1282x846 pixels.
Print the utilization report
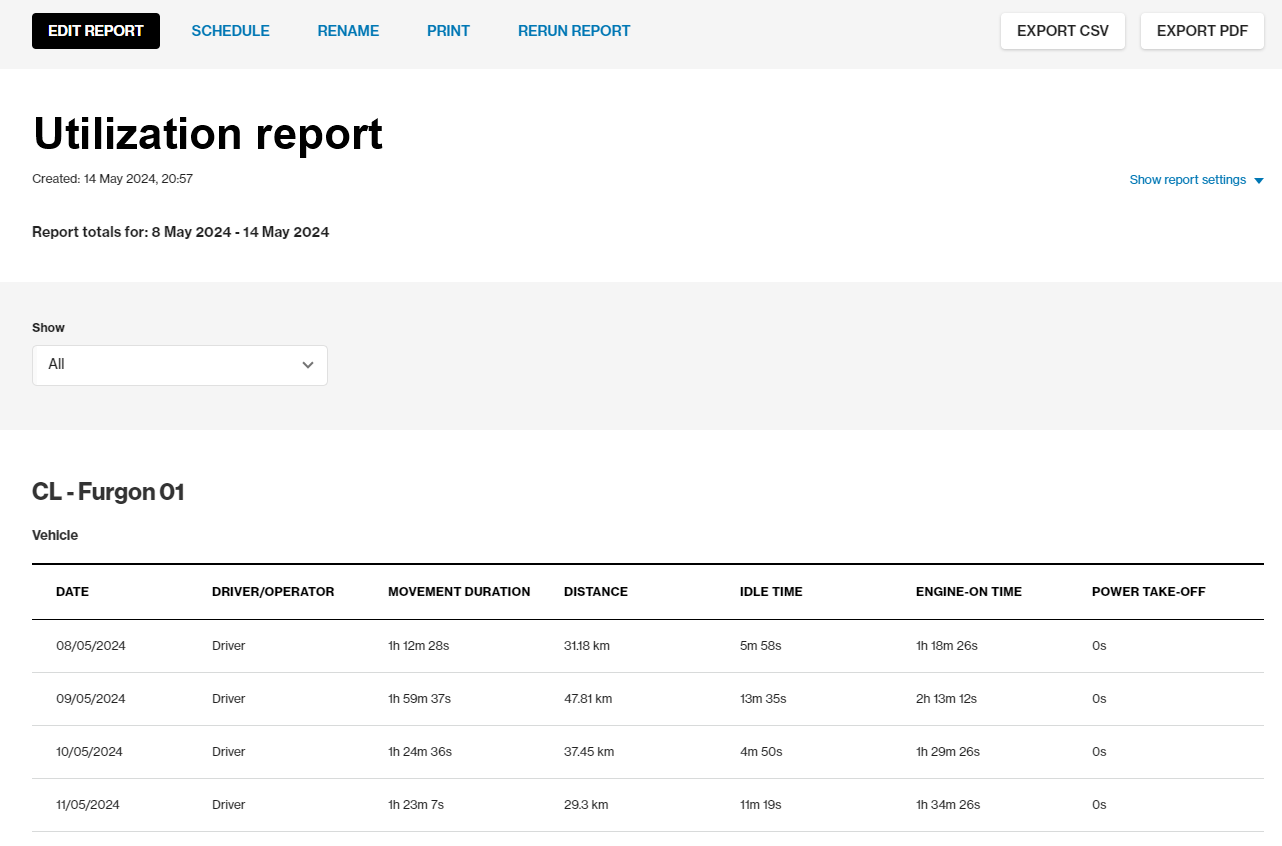(x=448, y=31)
